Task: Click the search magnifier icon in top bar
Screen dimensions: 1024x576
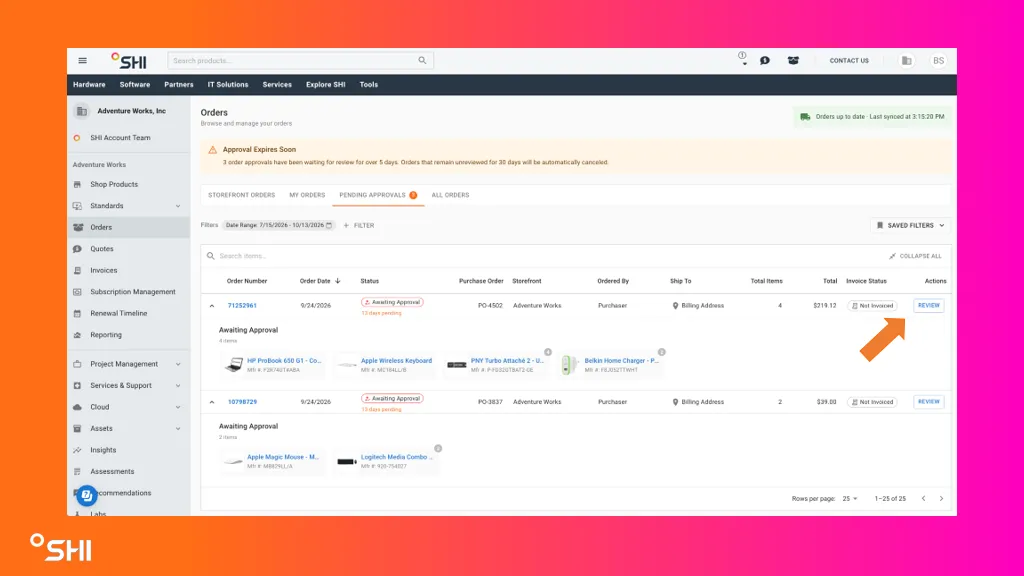Action: click(423, 61)
